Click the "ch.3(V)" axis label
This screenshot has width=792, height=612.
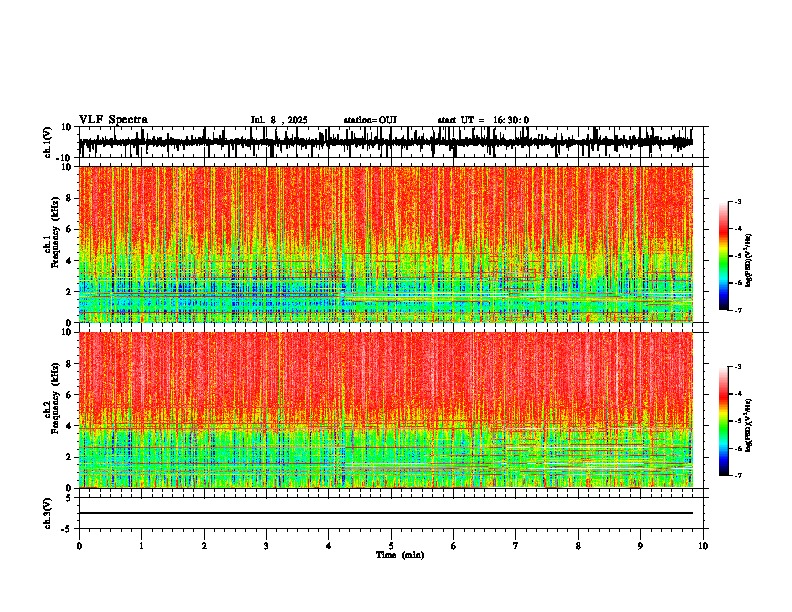pyautogui.click(x=48, y=513)
